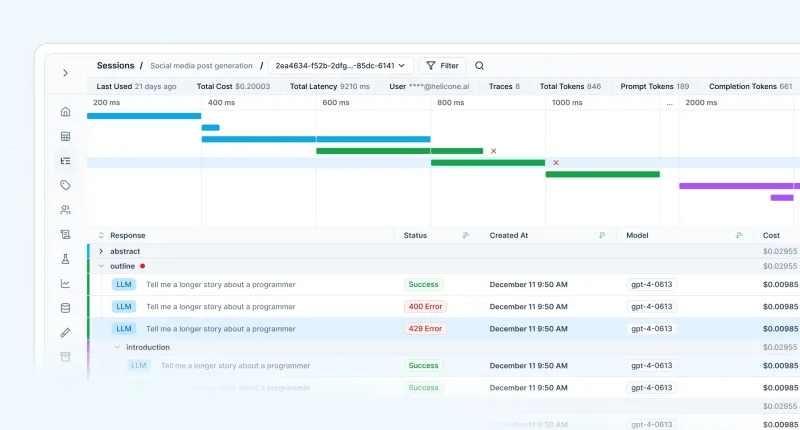The width and height of the screenshot is (800, 430).
Task: Open the Users icon in sidebar
Action: point(65,210)
